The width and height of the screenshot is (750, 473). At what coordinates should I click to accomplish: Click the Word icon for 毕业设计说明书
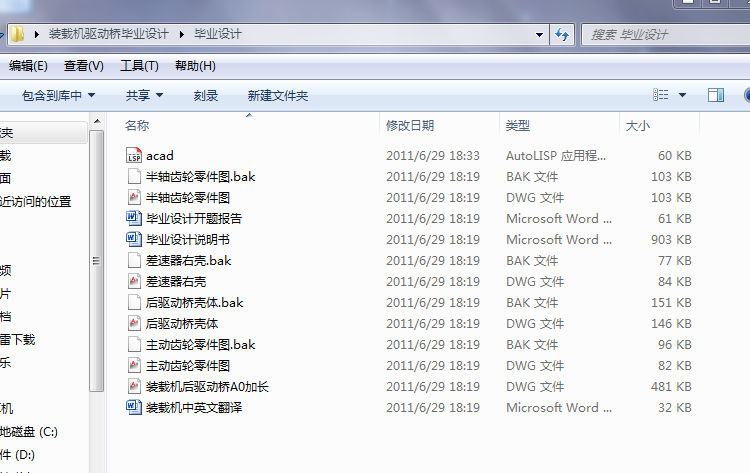tap(134, 240)
